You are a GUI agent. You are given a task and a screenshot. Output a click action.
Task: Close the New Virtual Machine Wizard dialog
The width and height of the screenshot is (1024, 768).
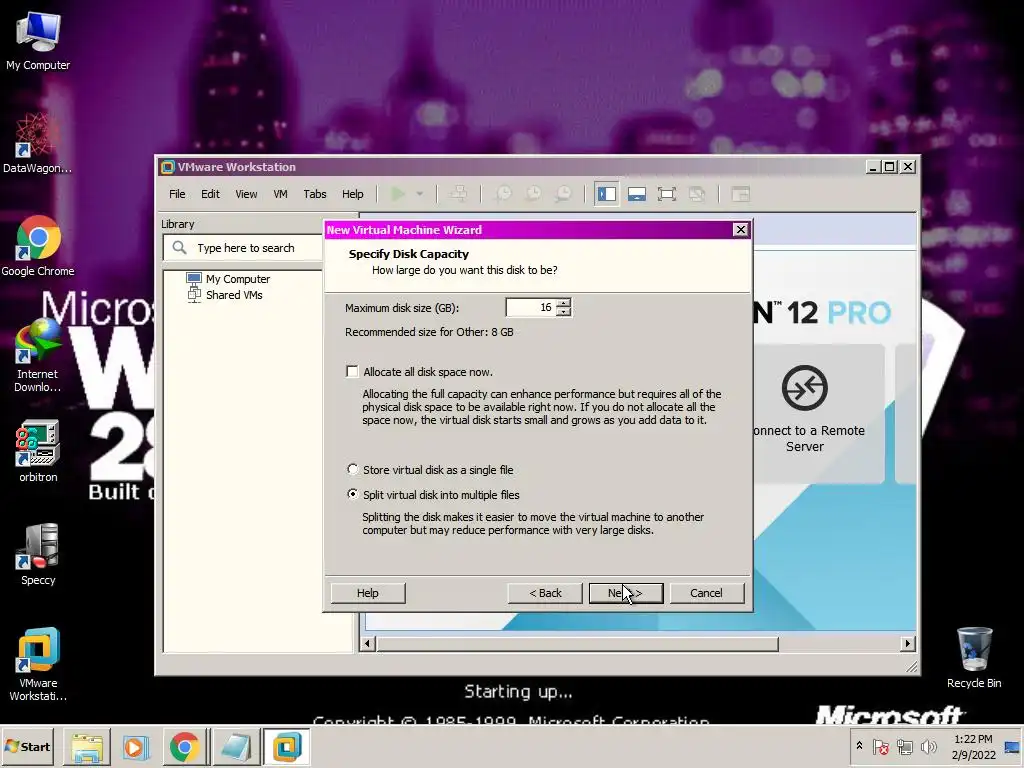pos(740,229)
